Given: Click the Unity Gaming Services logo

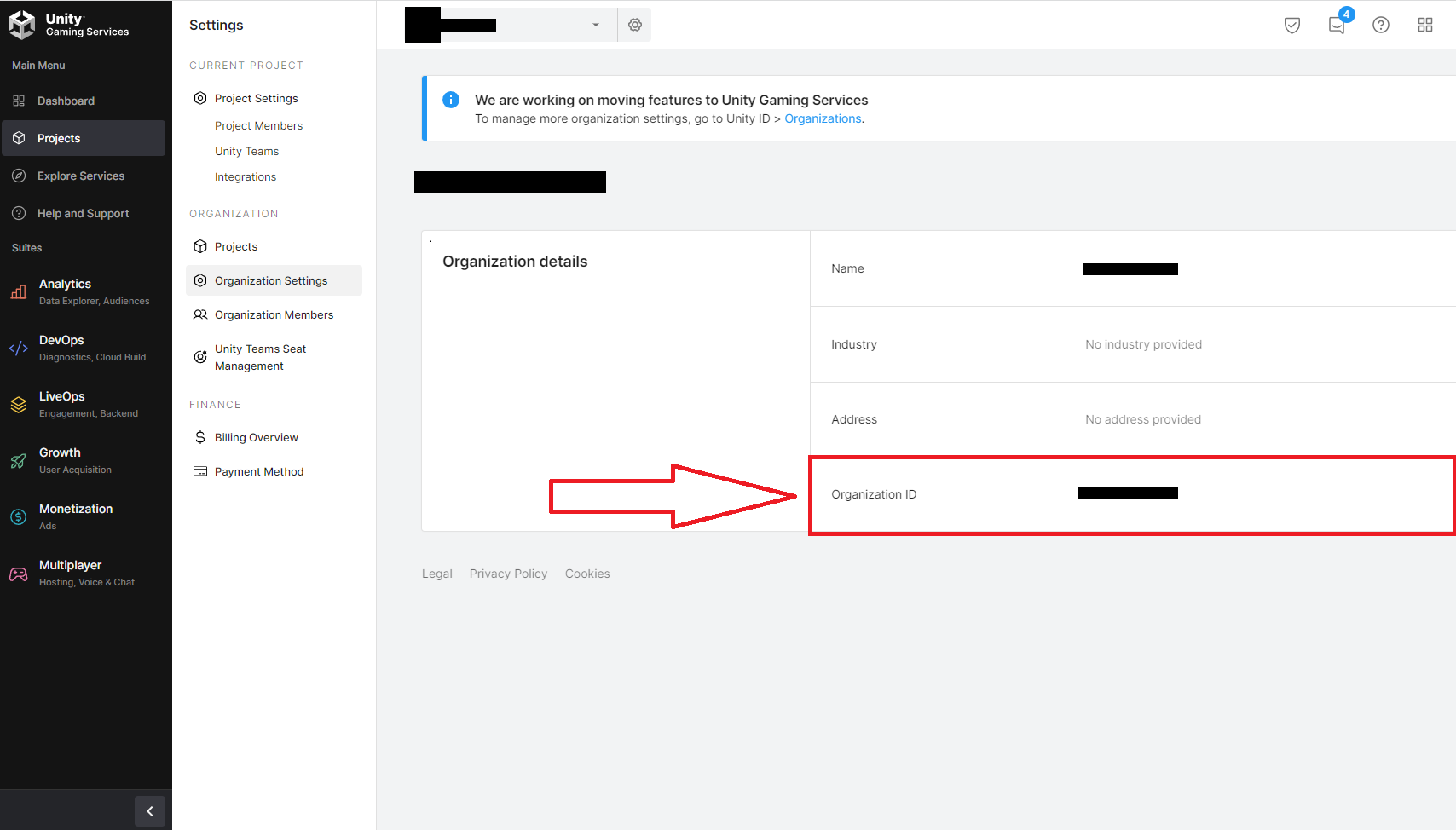Looking at the screenshot, I should pyautogui.click(x=69, y=25).
